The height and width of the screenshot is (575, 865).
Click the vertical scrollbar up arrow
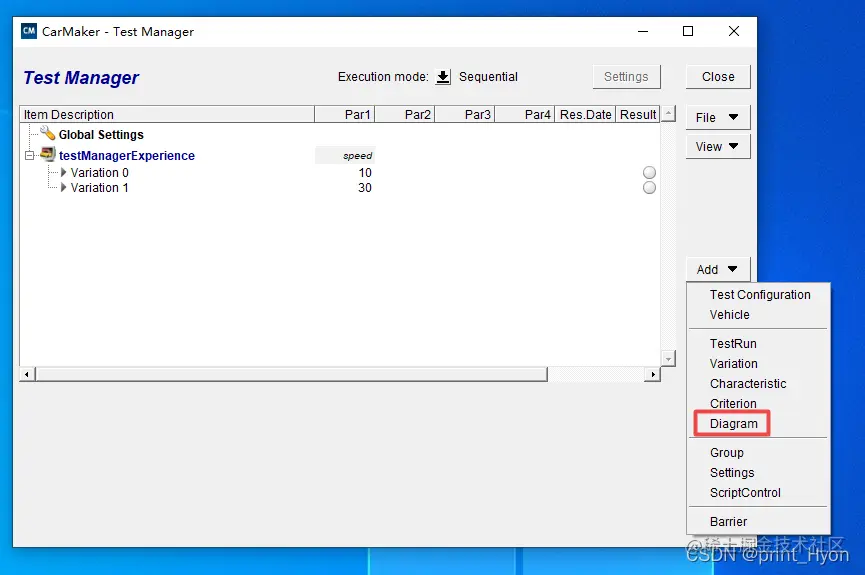(668, 114)
